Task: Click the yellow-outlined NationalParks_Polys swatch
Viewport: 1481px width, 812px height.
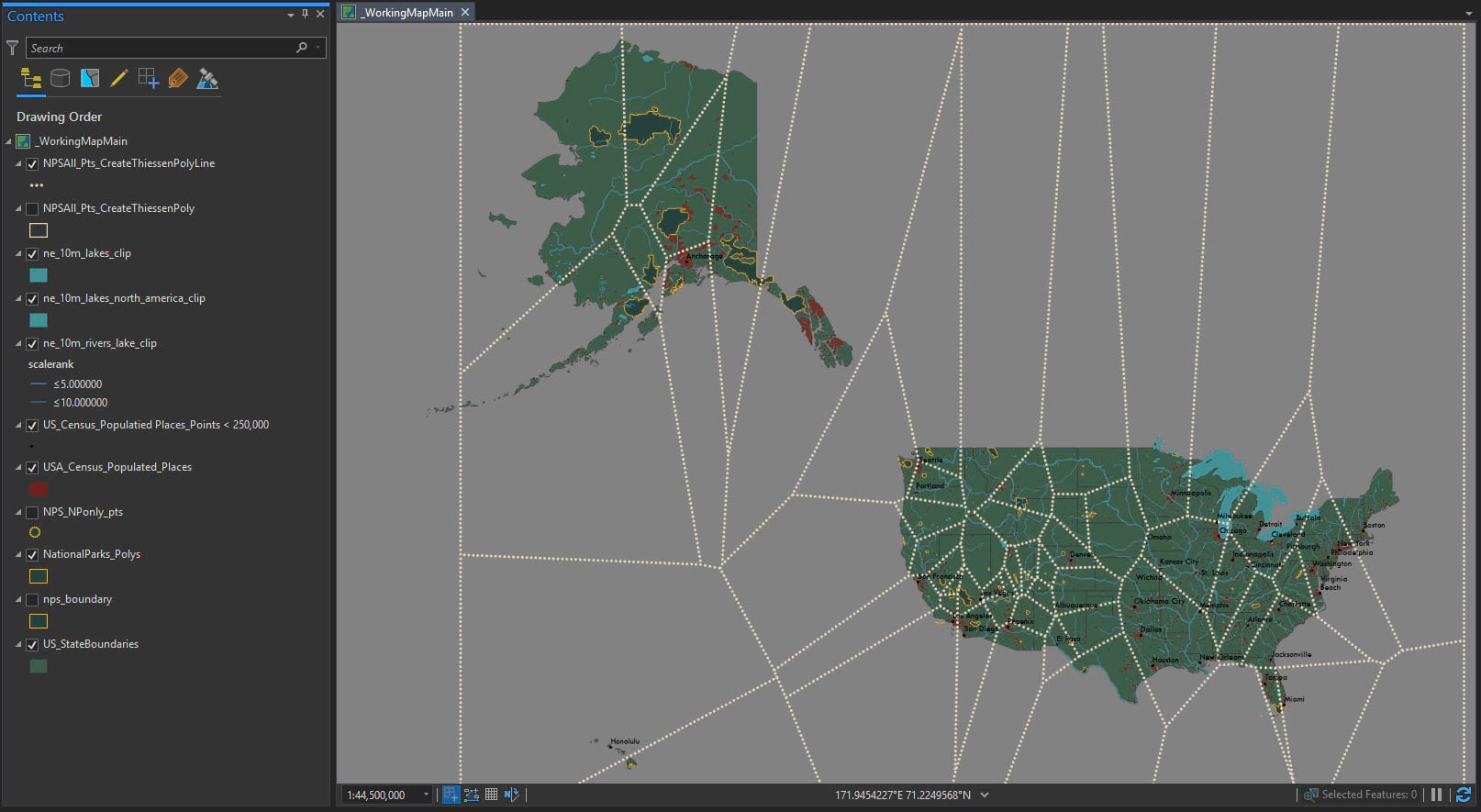Action: [x=39, y=576]
